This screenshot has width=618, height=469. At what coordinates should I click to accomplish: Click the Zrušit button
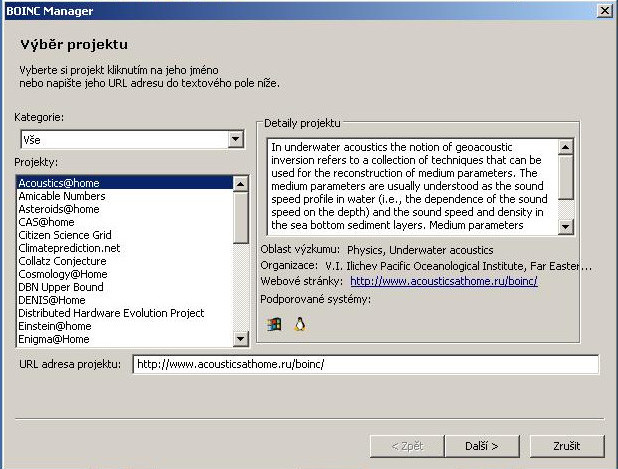[x=567, y=446]
